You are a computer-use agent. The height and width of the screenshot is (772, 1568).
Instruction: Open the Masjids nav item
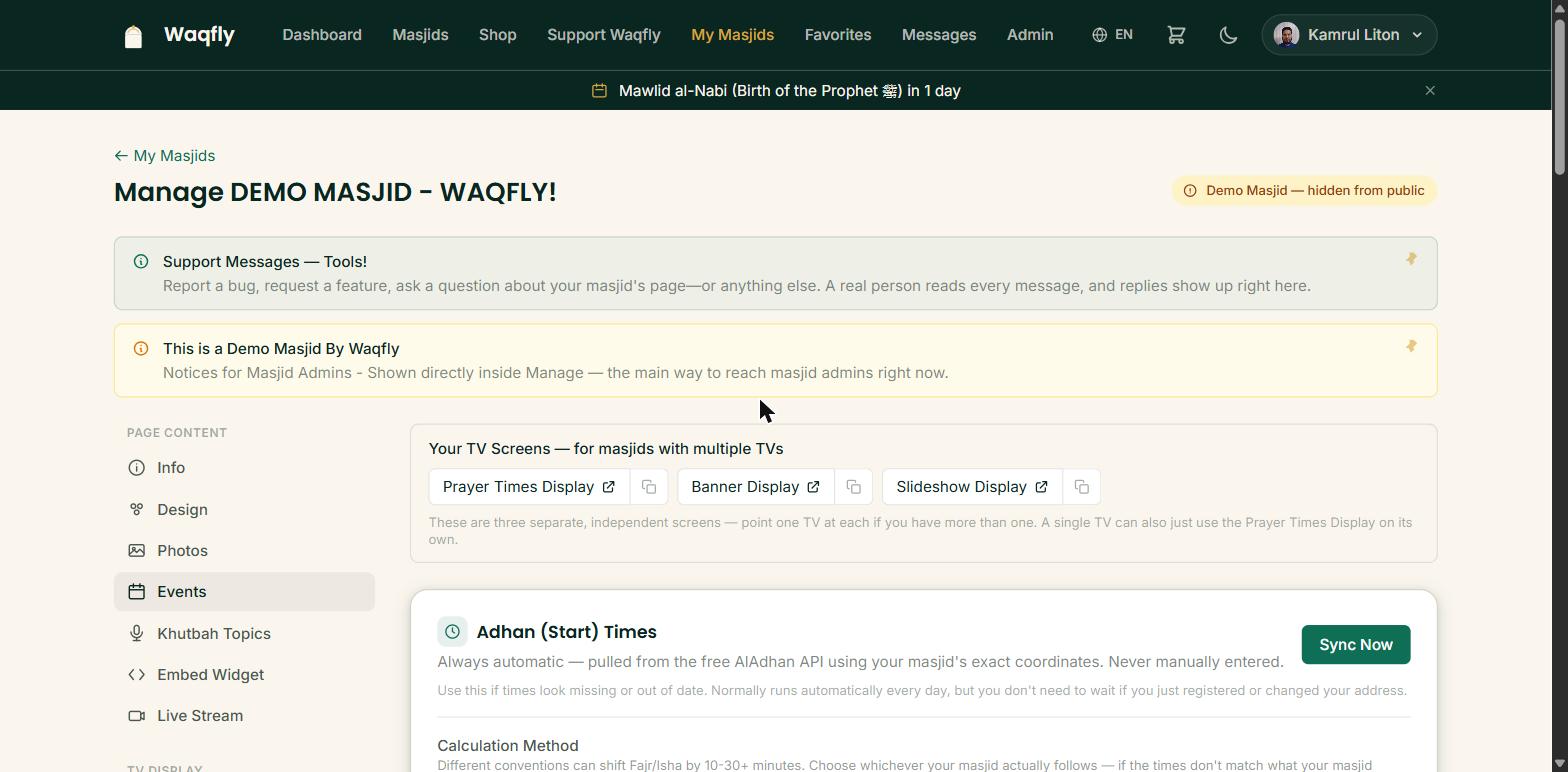[x=420, y=35]
